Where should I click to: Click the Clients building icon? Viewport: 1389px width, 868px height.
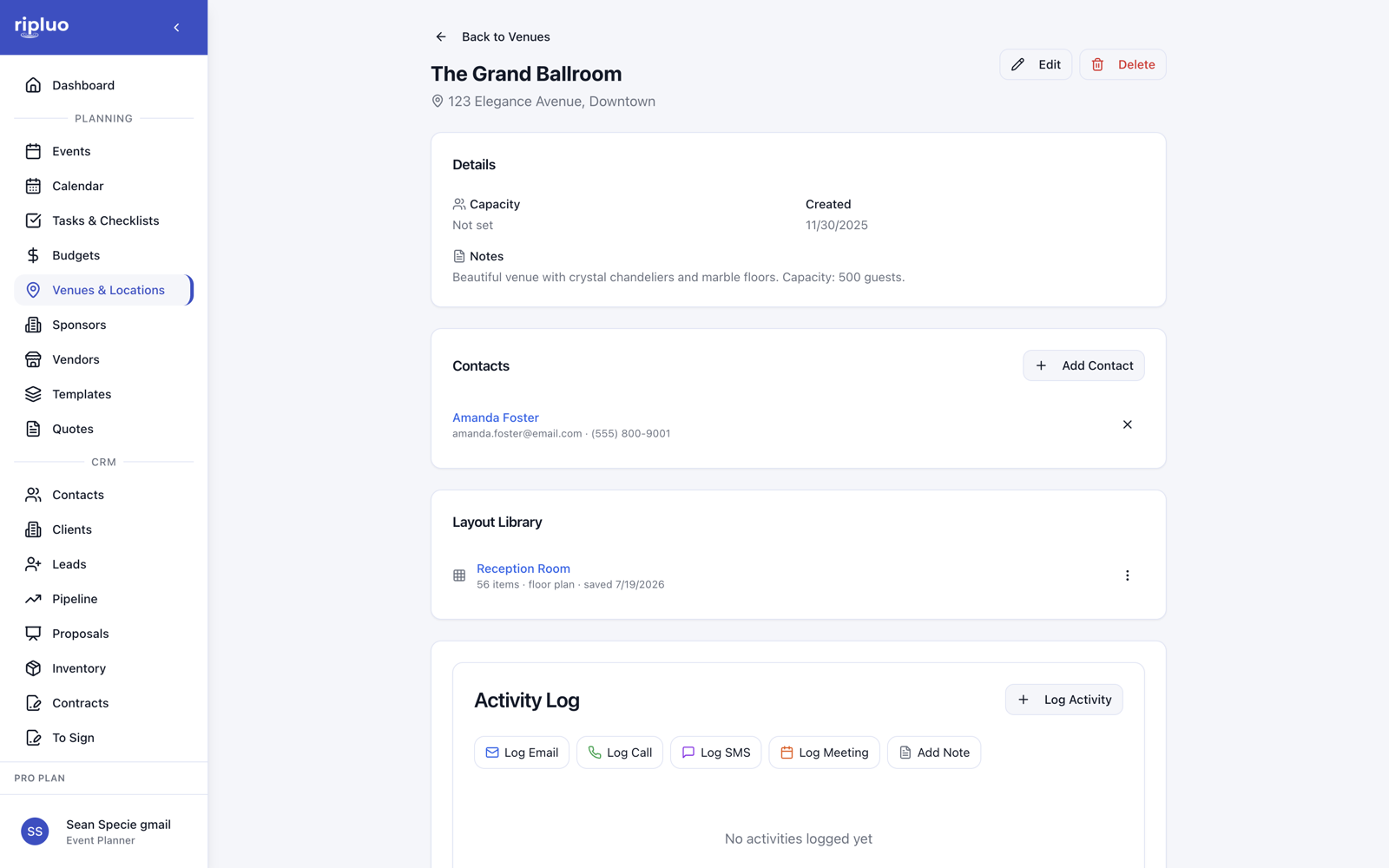(x=33, y=529)
